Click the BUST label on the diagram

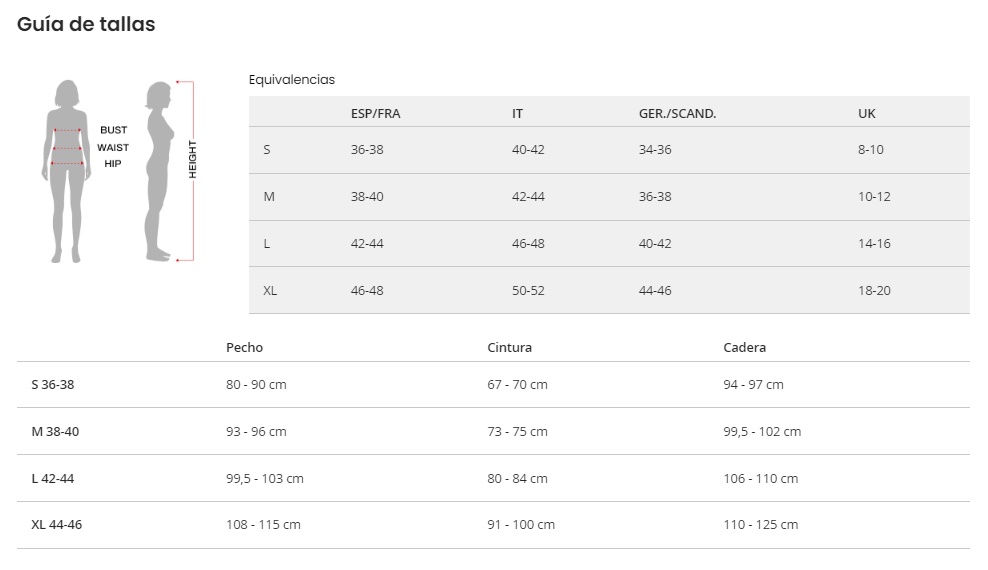(x=113, y=131)
